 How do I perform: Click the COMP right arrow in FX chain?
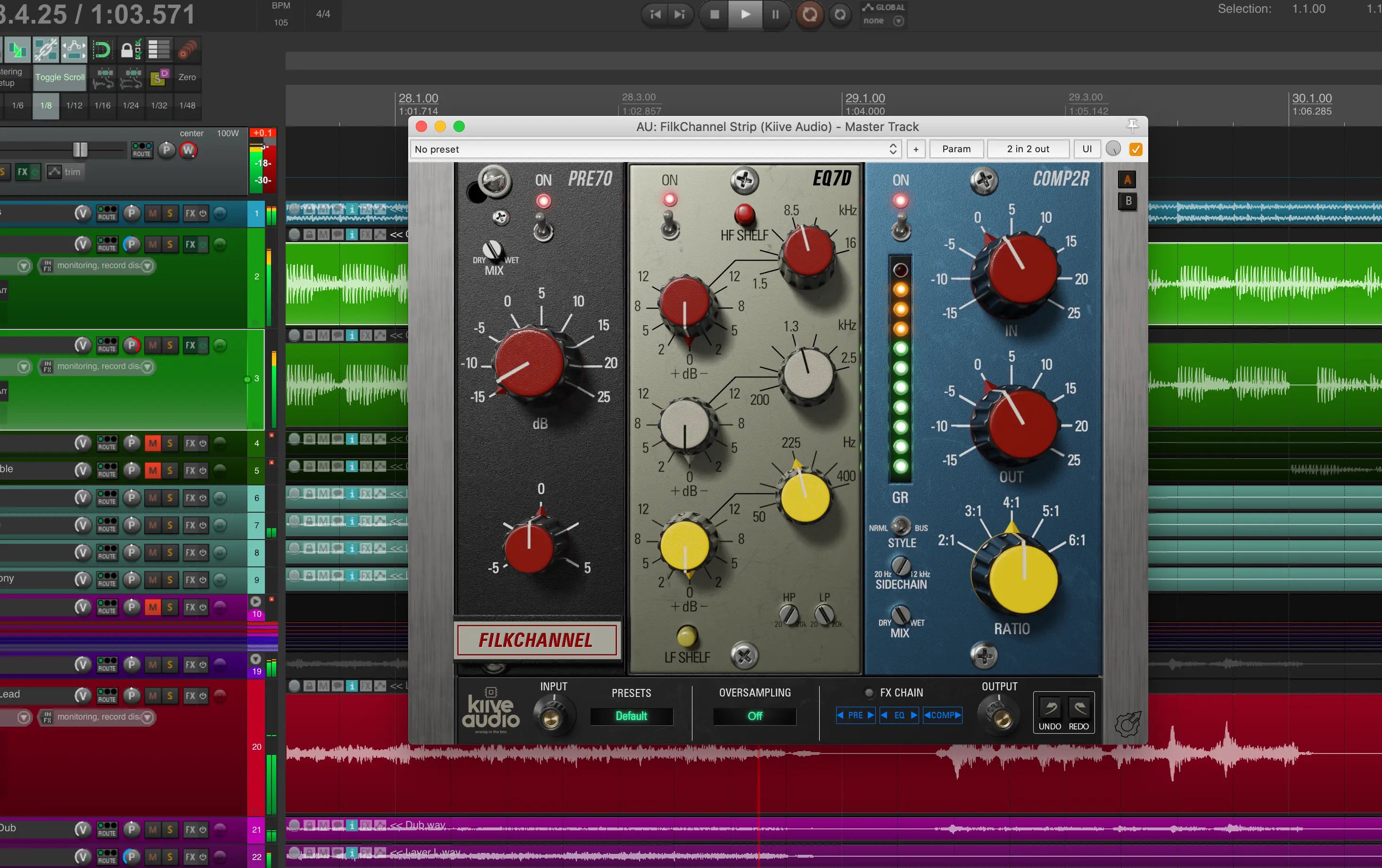957,715
